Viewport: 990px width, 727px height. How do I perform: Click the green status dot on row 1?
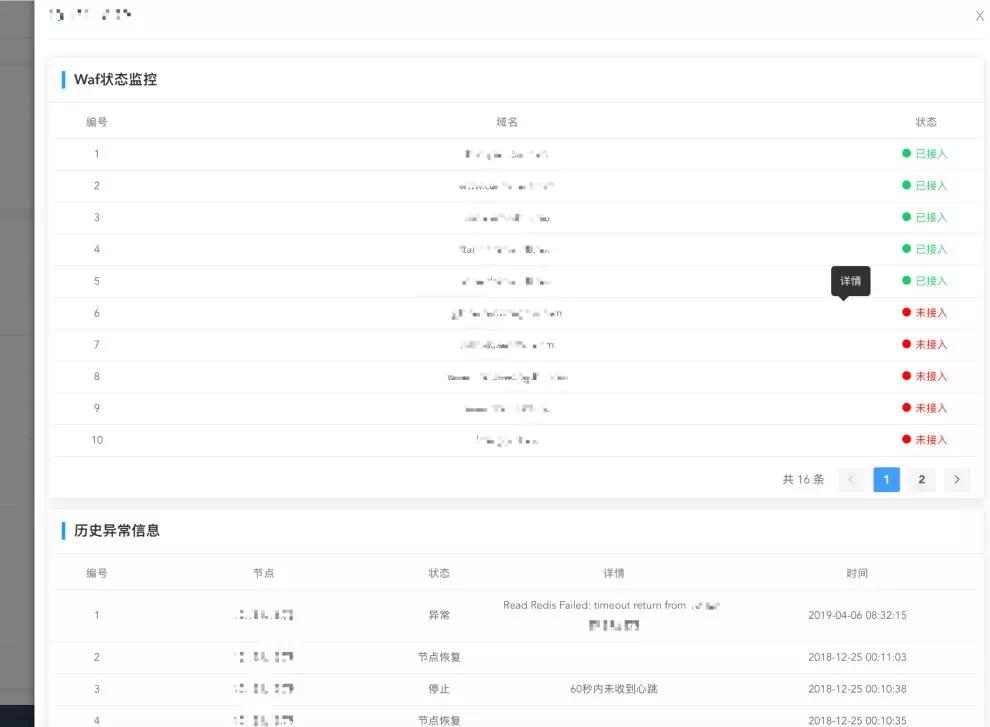(x=906, y=153)
